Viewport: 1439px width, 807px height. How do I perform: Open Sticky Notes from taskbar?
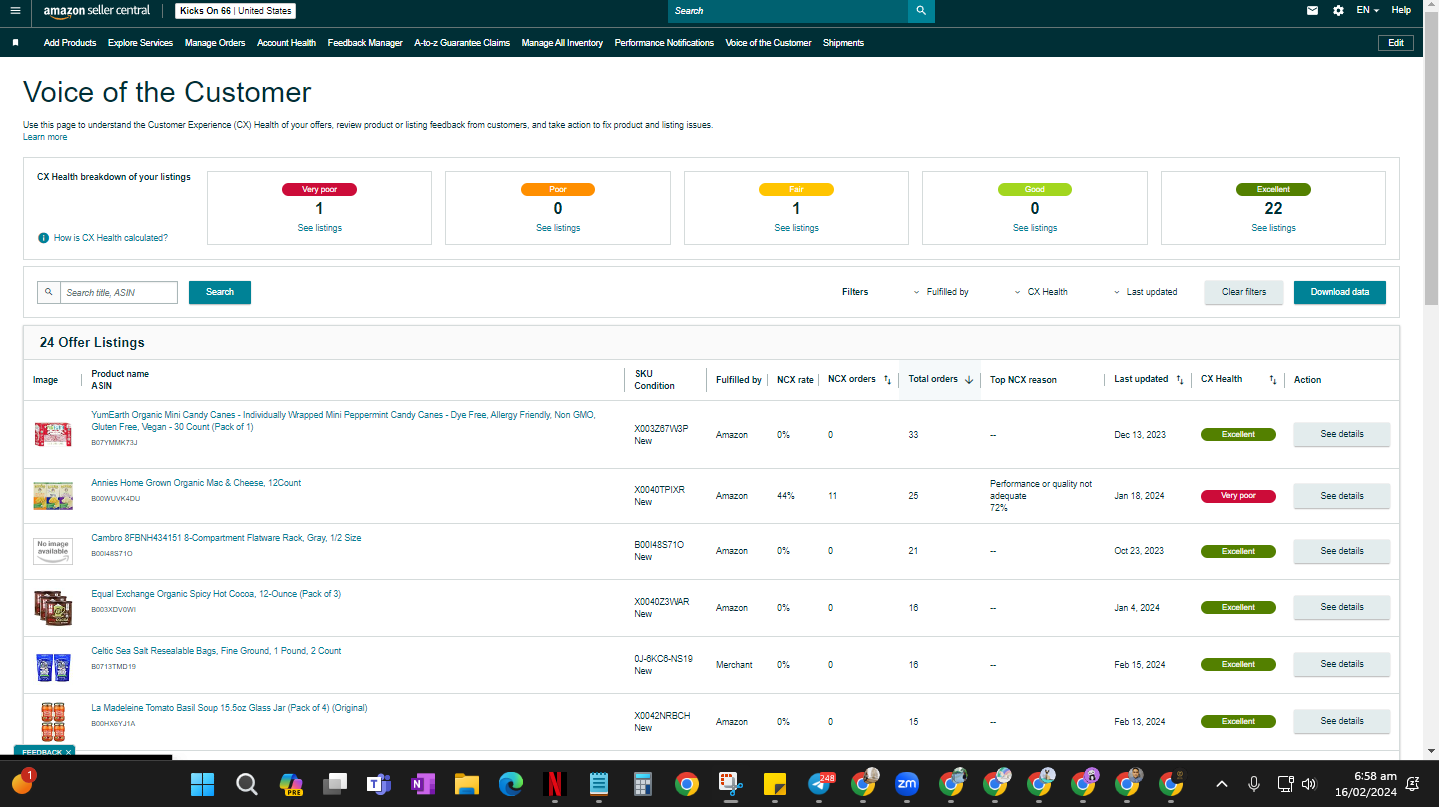coord(774,784)
